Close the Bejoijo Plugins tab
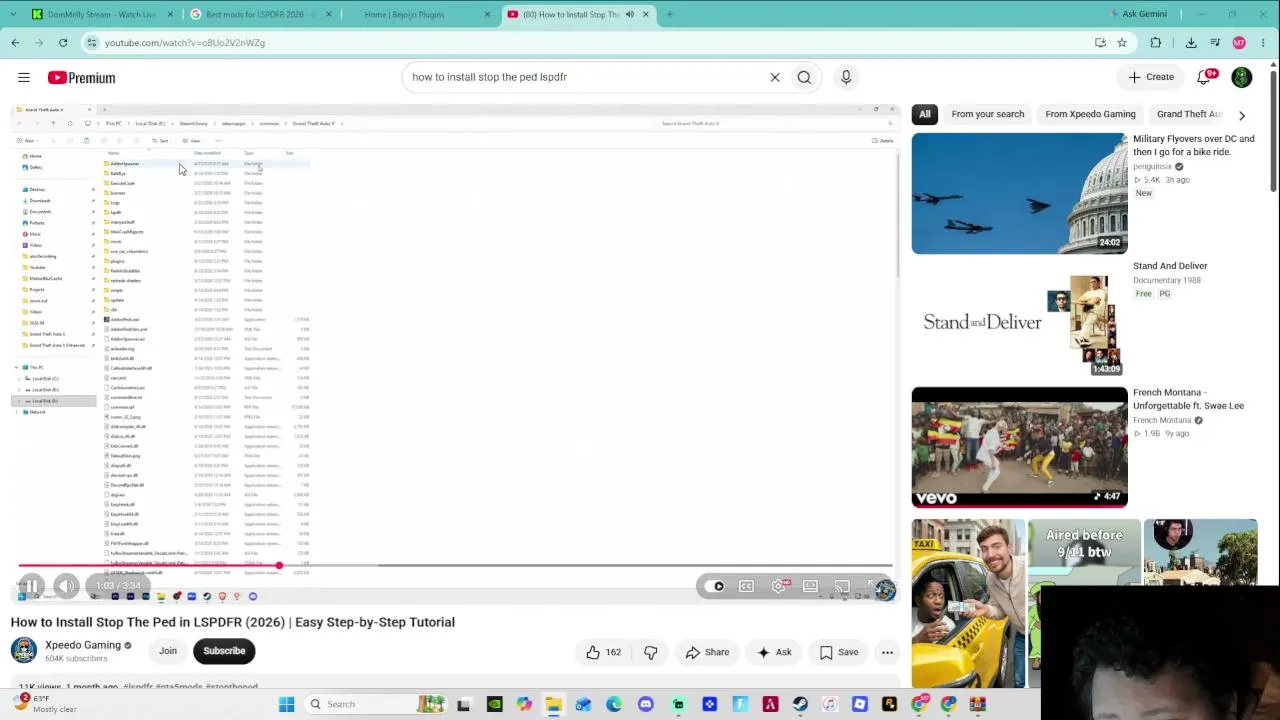The image size is (1280, 720). click(x=487, y=14)
